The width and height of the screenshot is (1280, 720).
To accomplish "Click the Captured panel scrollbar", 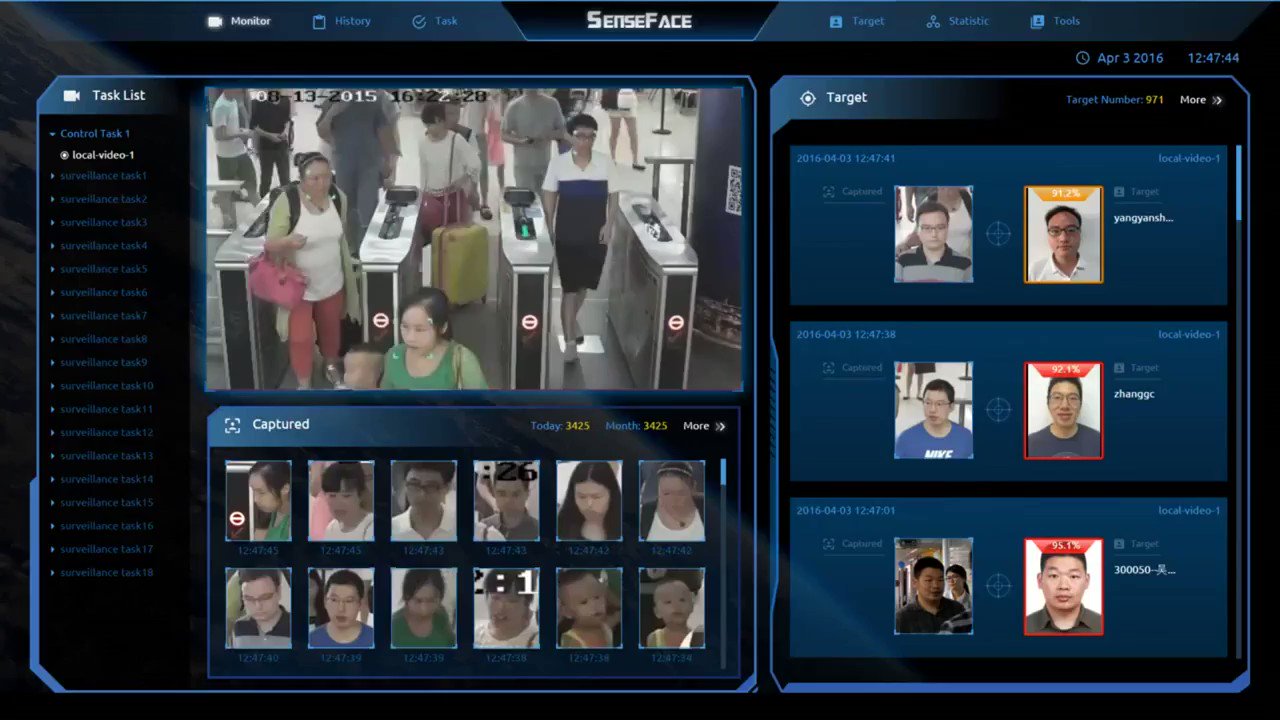I will point(723,472).
